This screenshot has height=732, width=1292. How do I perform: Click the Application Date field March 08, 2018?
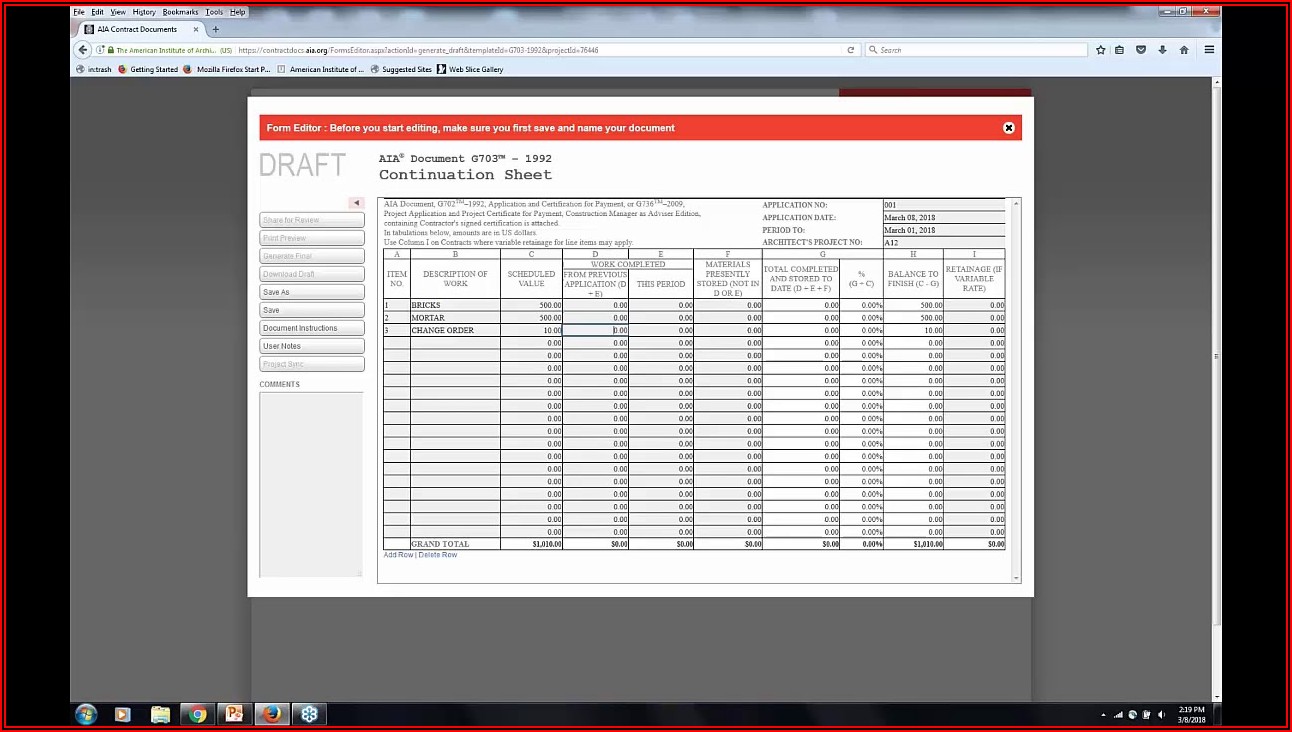943,218
